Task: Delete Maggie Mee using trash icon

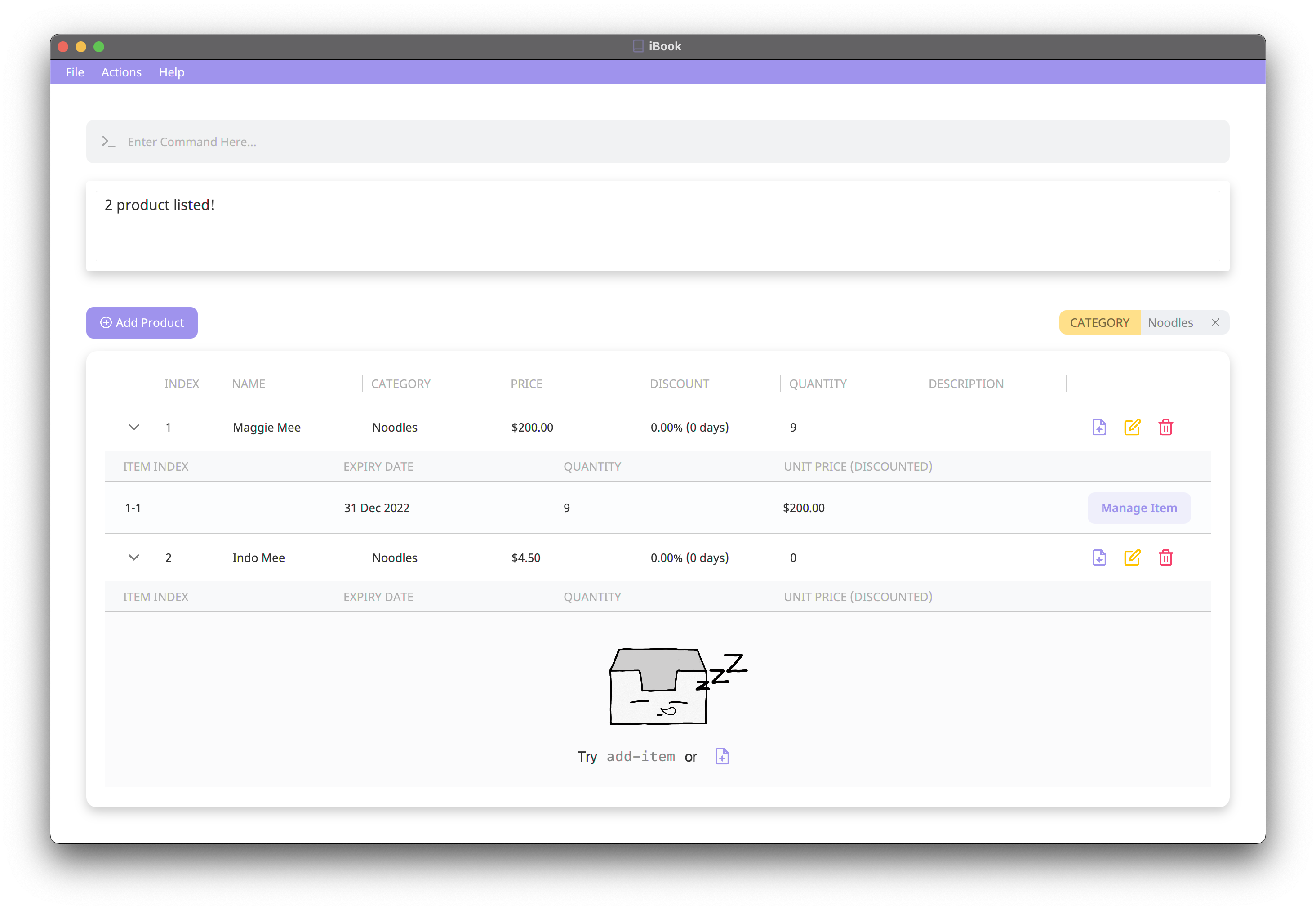Action: pyautogui.click(x=1165, y=427)
